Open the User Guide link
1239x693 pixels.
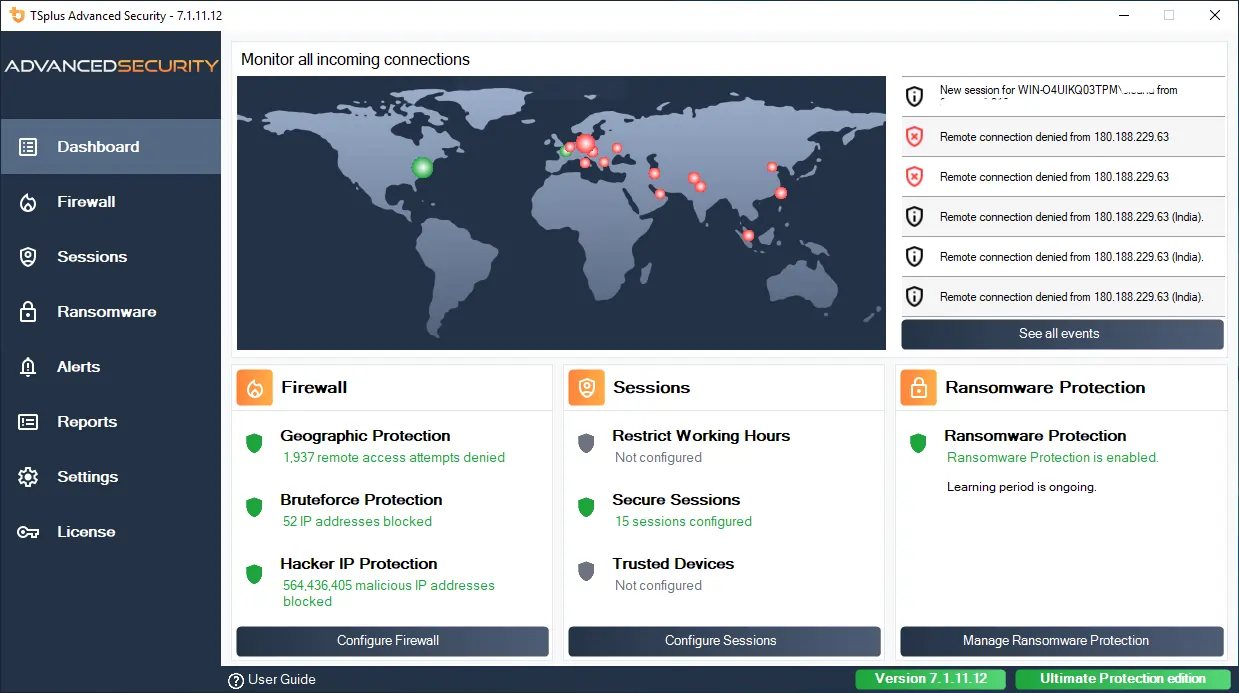point(272,680)
